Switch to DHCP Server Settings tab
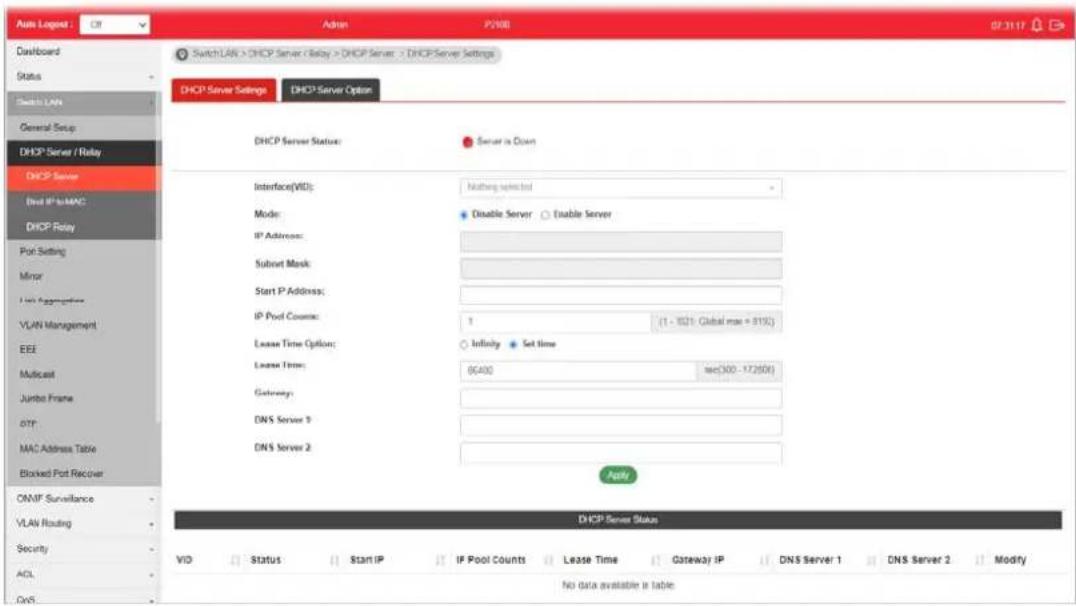The width and height of the screenshot is (1076, 606). [x=224, y=90]
